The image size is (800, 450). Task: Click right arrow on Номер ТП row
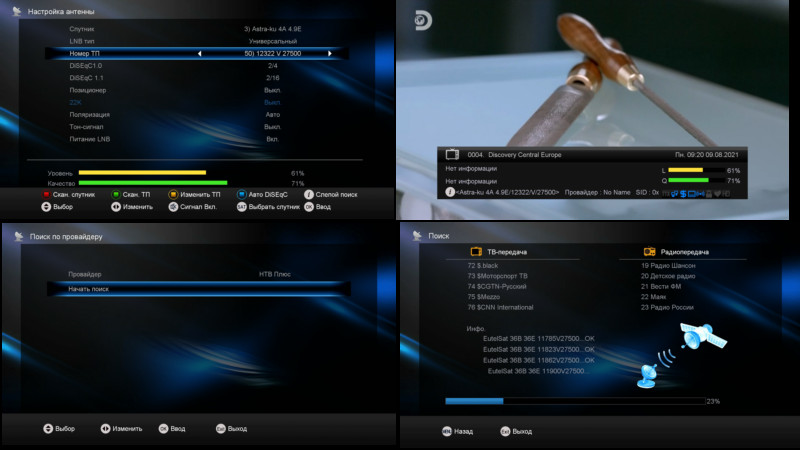click(330, 53)
